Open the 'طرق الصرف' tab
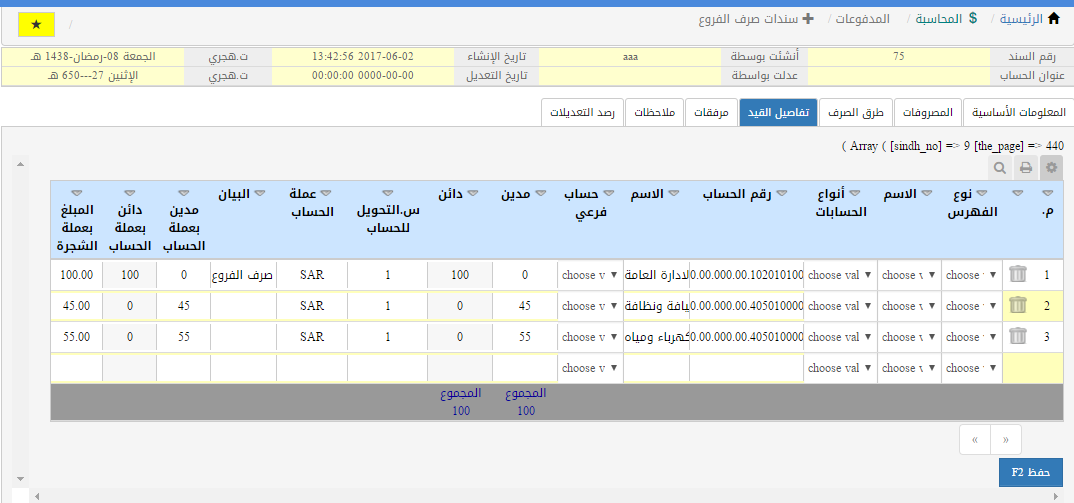This screenshot has width=1074, height=503. [x=855, y=112]
